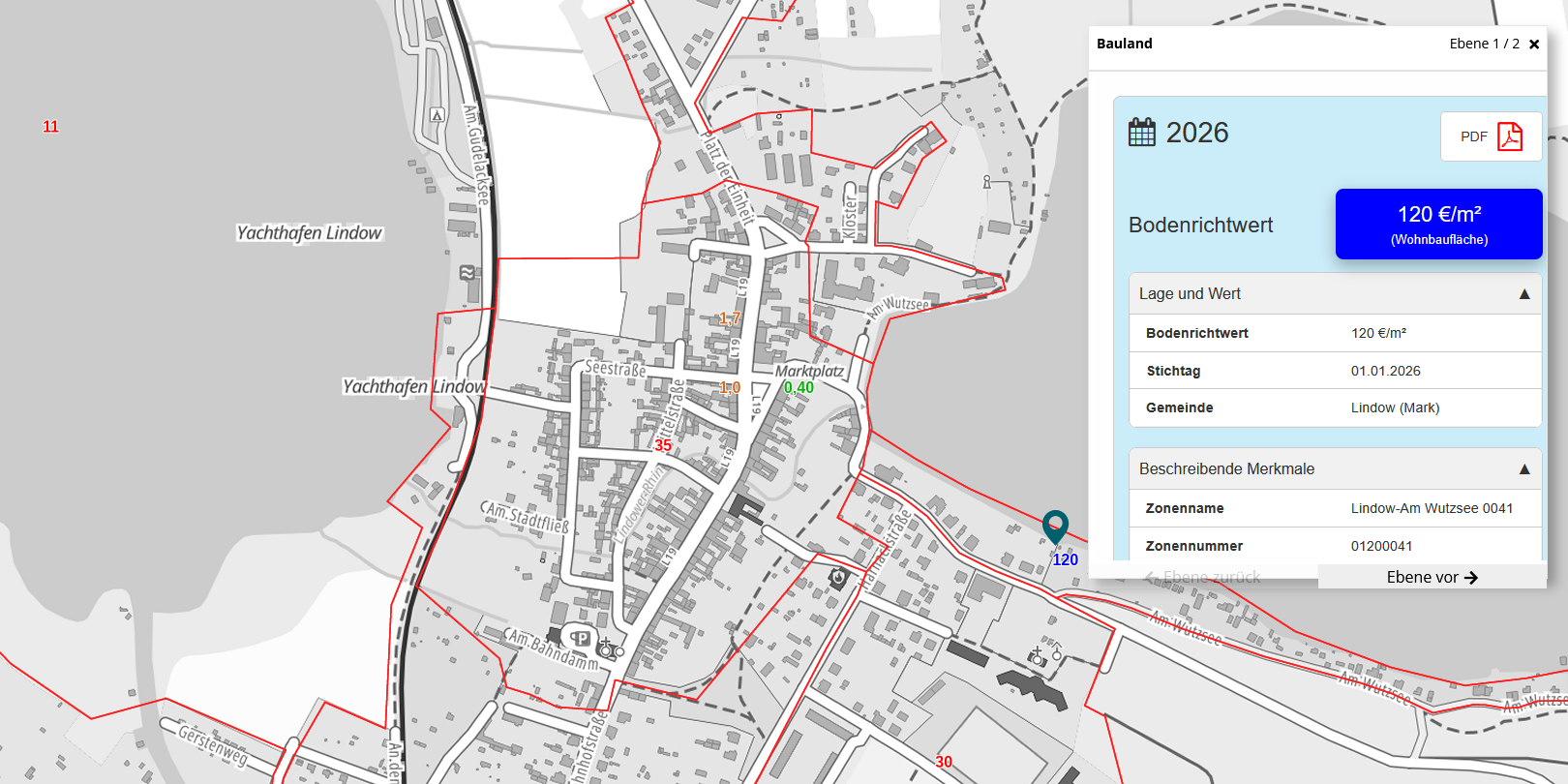Click the parking icon near Am Bahndamm
Image resolution: width=1568 pixels, height=784 pixels.
click(x=580, y=638)
